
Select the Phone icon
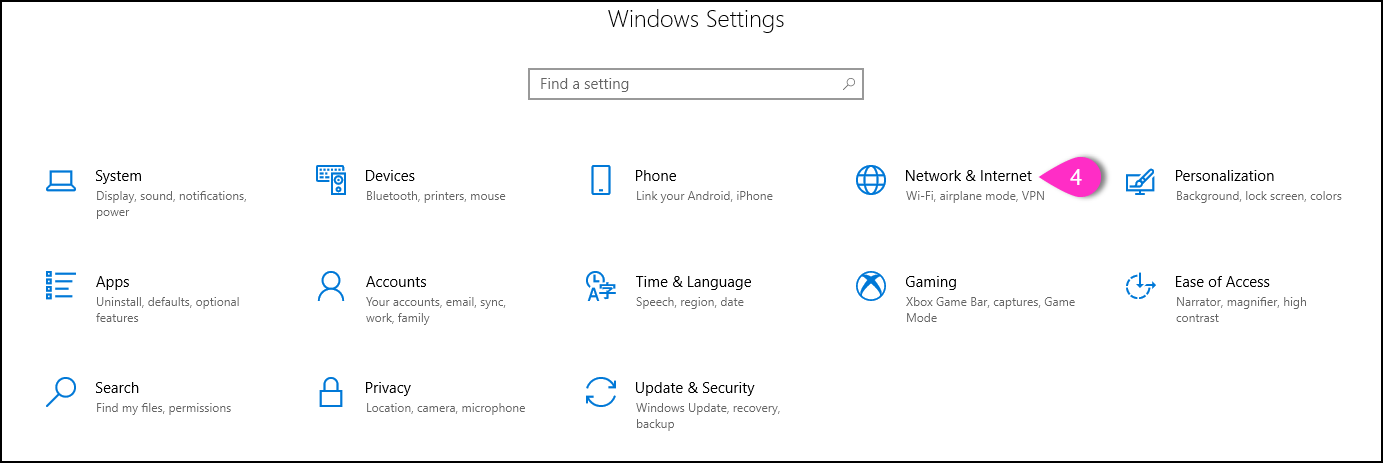click(600, 180)
